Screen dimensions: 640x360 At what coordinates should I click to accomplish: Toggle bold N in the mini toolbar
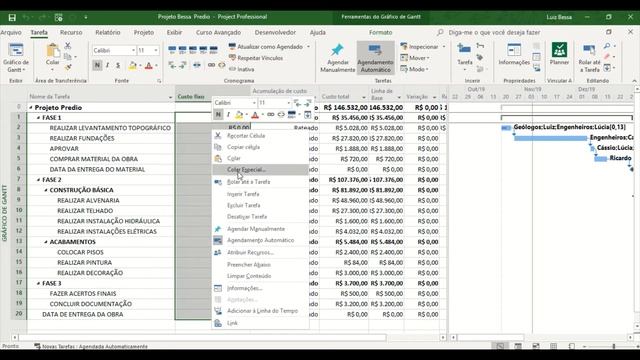[218, 115]
